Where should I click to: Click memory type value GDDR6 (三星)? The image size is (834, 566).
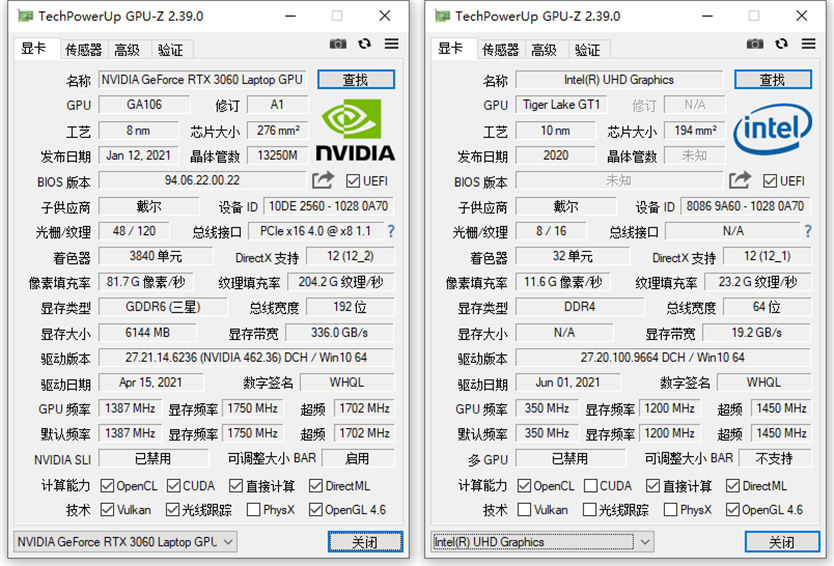[x=163, y=307]
